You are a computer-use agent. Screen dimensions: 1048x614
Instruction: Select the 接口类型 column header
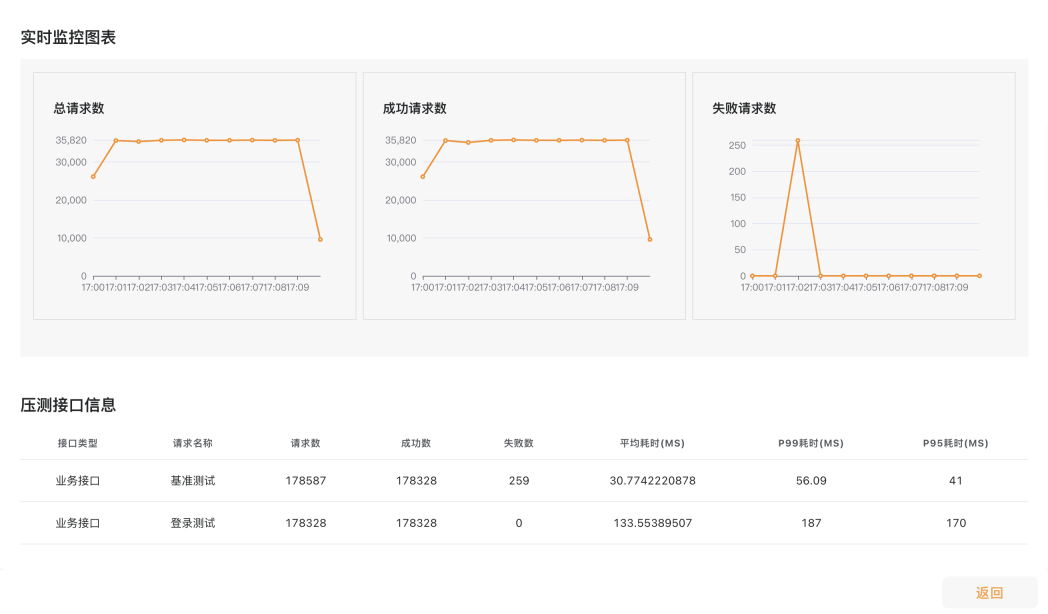[x=78, y=443]
